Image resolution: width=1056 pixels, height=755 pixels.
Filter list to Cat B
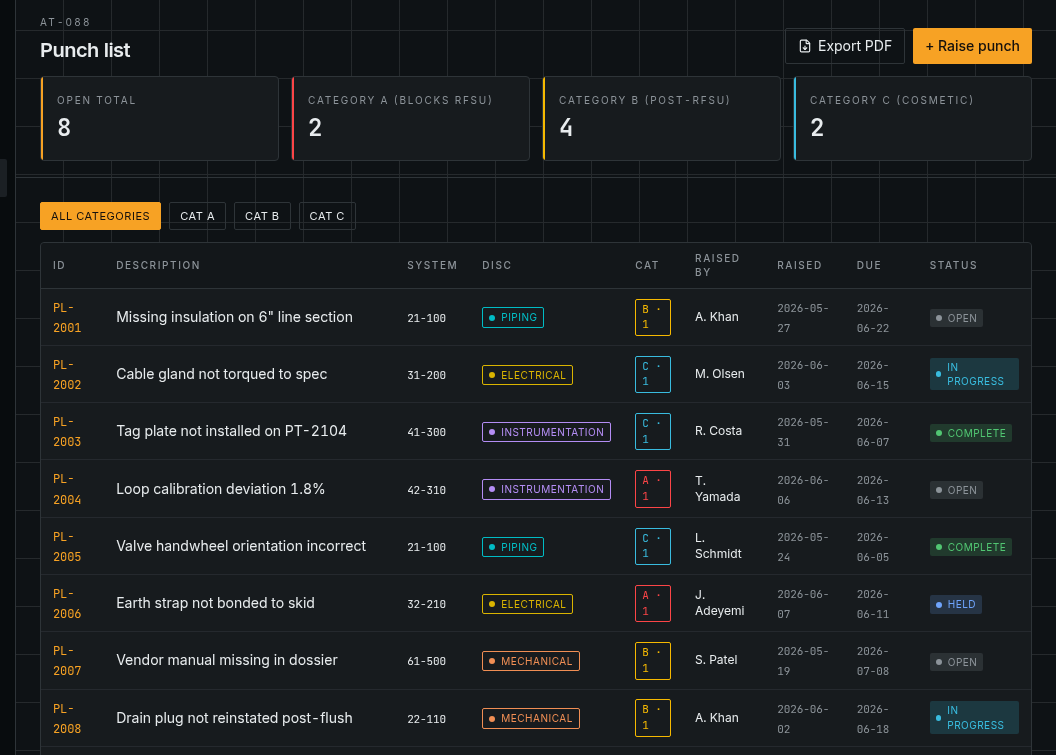click(262, 216)
